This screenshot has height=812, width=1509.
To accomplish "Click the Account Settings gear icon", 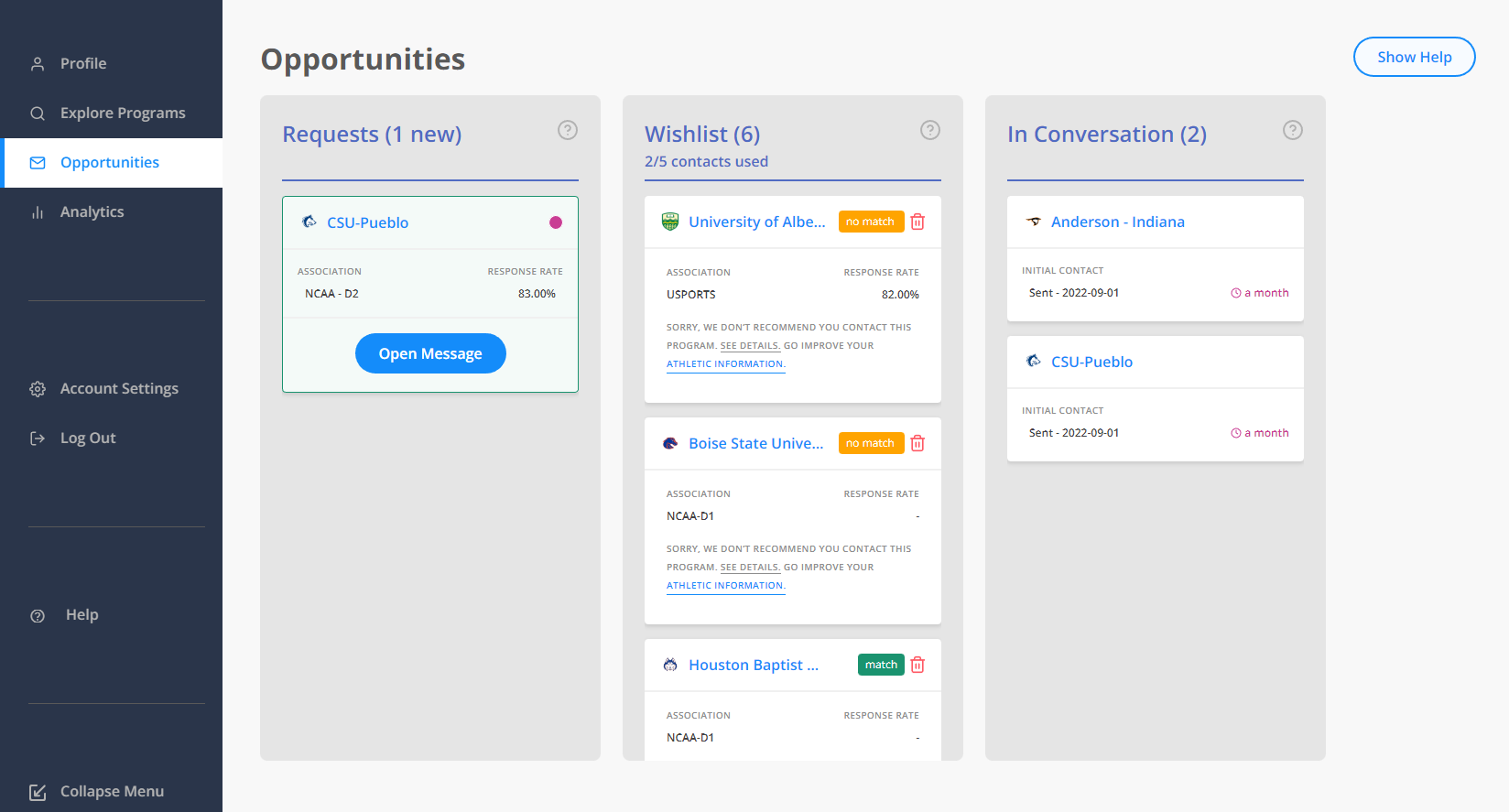I will [x=38, y=389].
